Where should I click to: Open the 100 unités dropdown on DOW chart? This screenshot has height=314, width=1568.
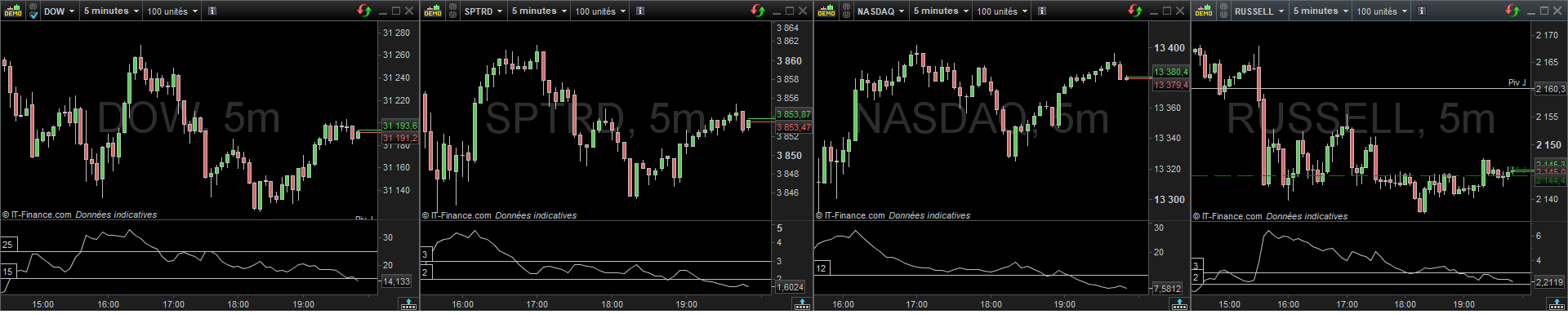(172, 11)
